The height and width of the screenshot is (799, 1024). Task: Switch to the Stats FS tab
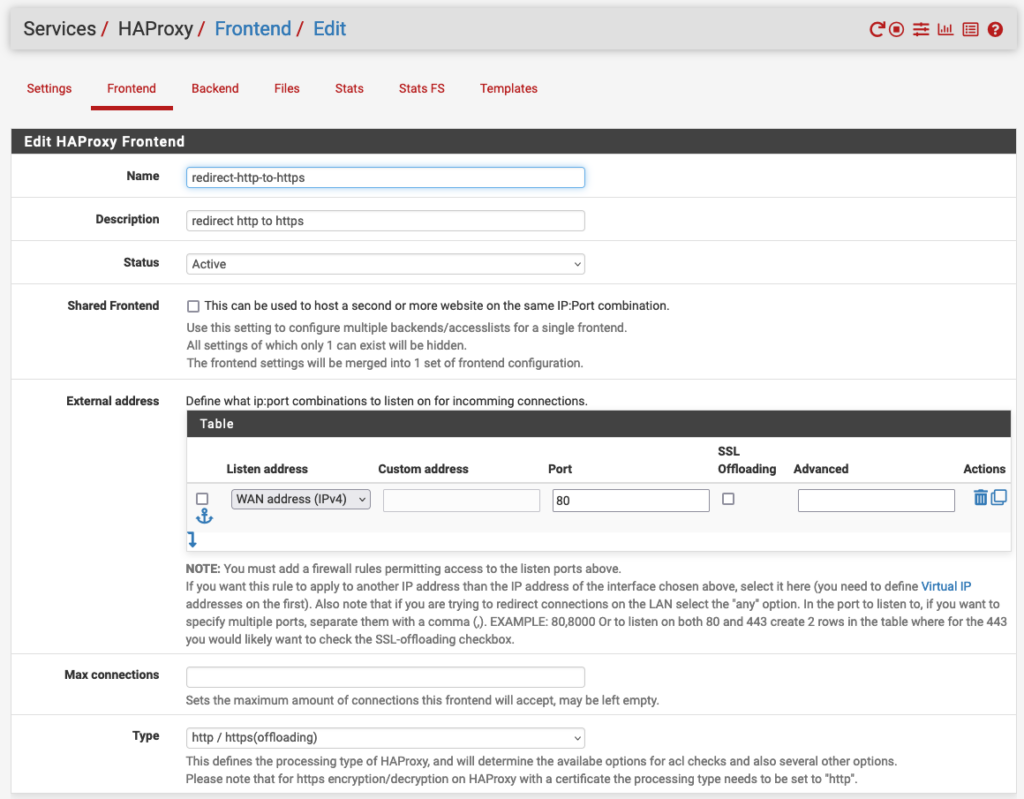pos(421,89)
